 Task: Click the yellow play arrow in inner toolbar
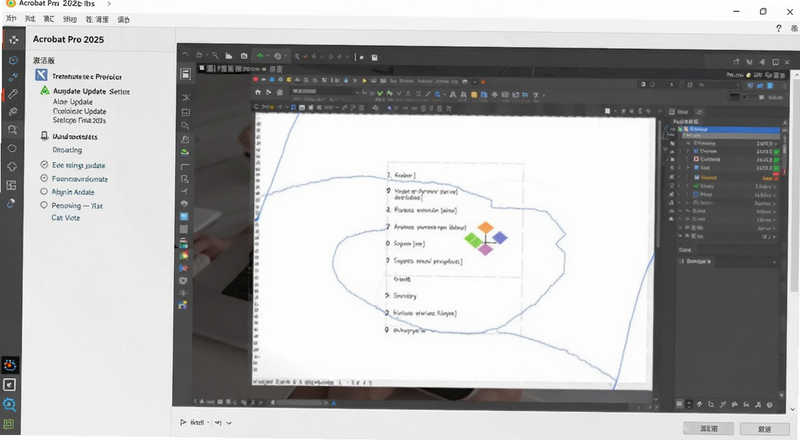coord(364,81)
